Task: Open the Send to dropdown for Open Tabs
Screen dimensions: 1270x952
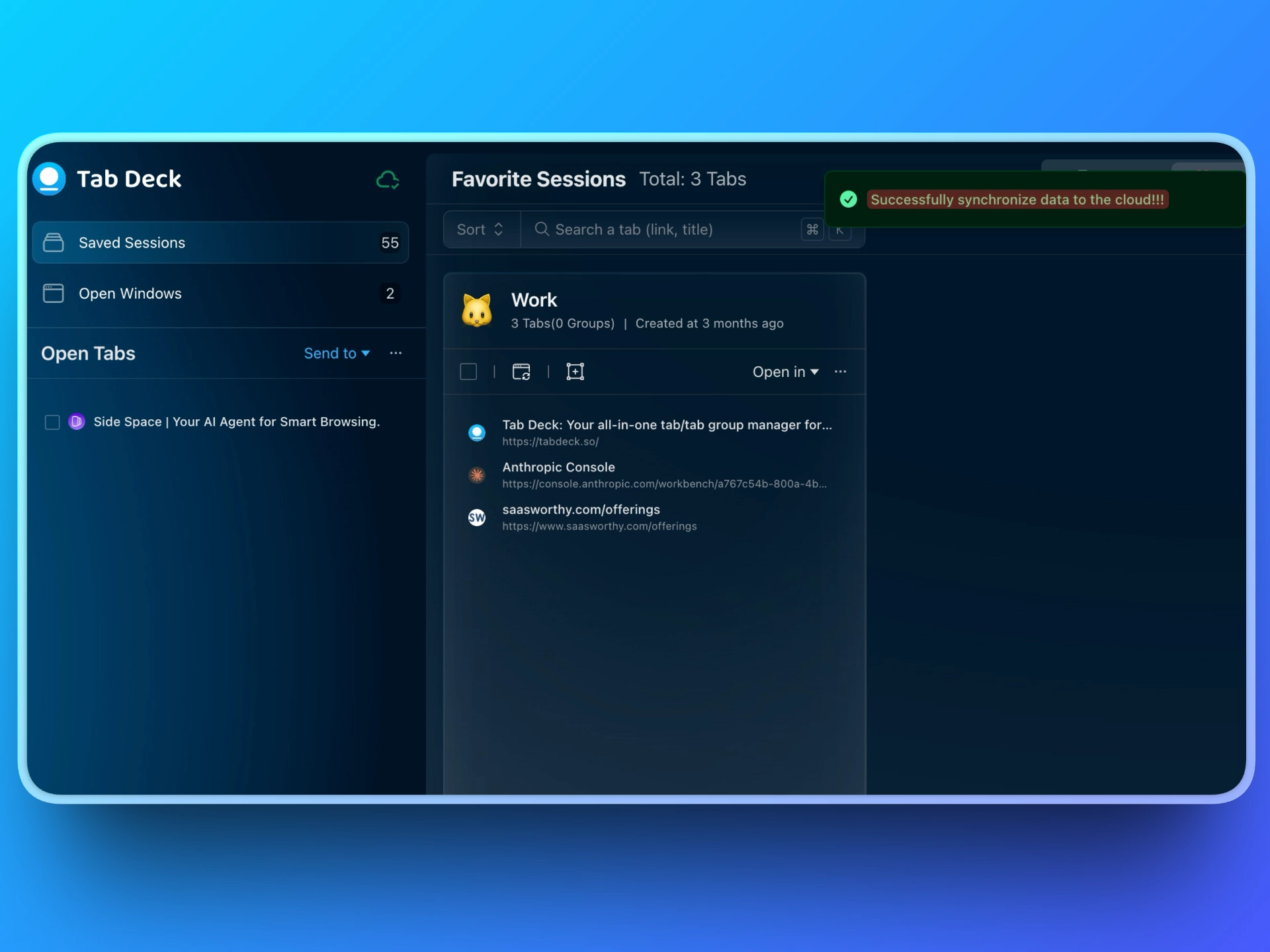Action: [x=336, y=353]
